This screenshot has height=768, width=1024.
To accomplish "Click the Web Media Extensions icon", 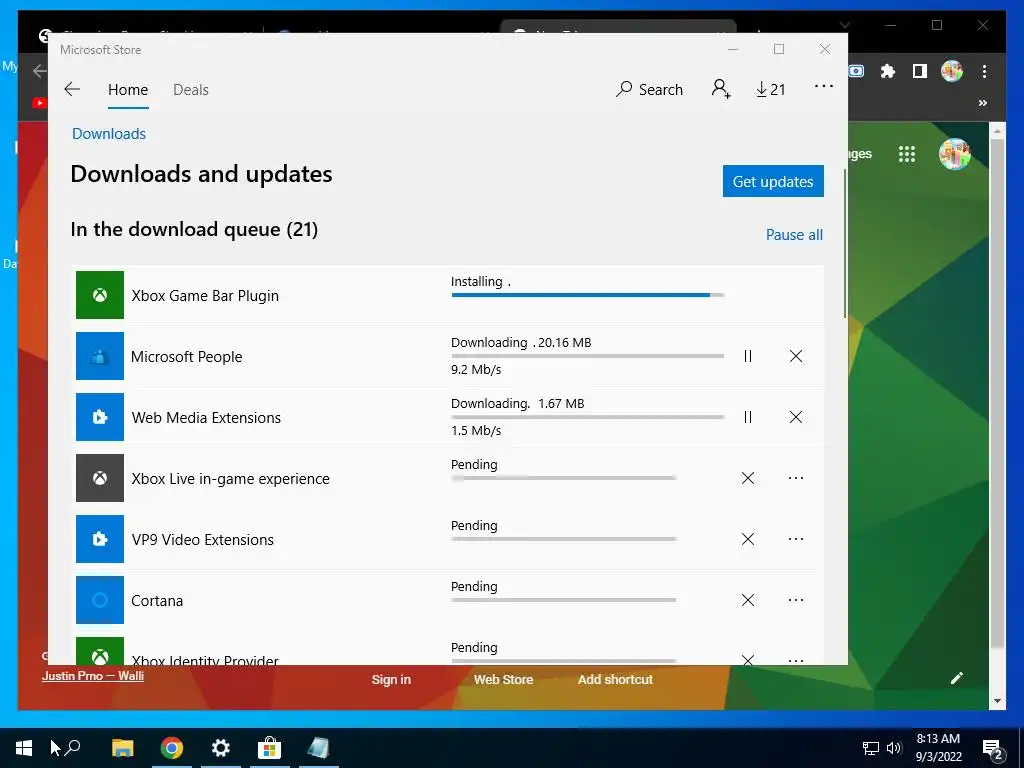I will 100,417.
